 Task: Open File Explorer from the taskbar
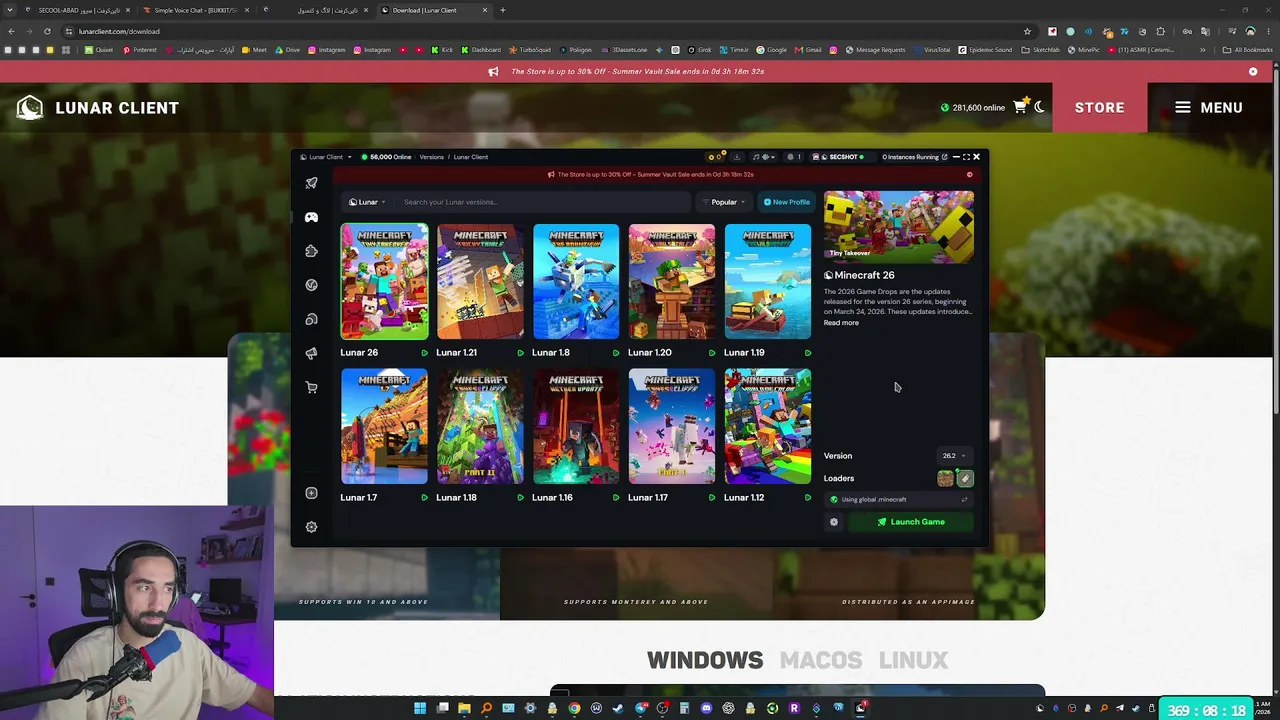[x=464, y=709]
